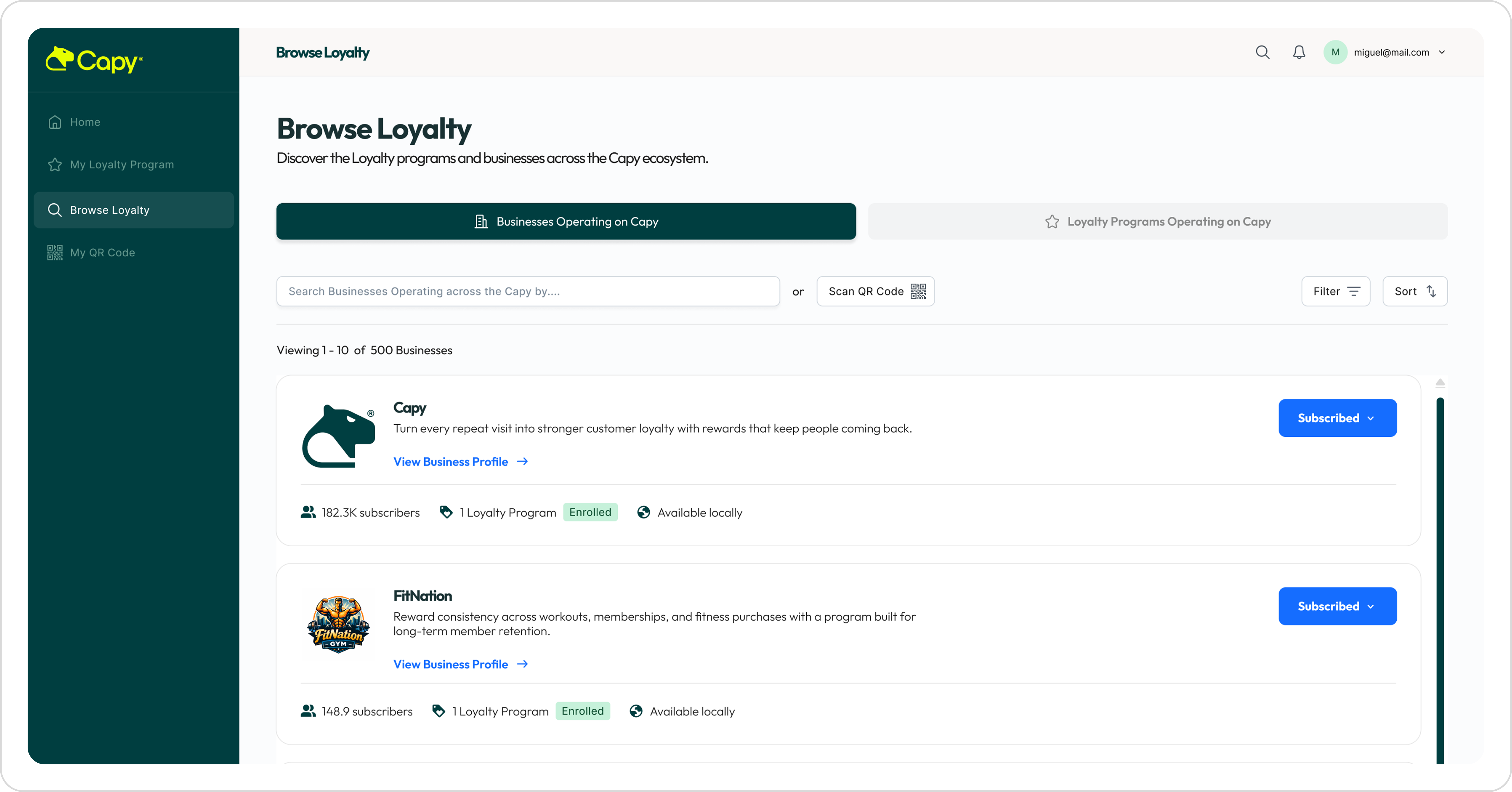Go to My Loyalty Program in sidebar
The height and width of the screenshot is (792, 1512).
pos(122,165)
